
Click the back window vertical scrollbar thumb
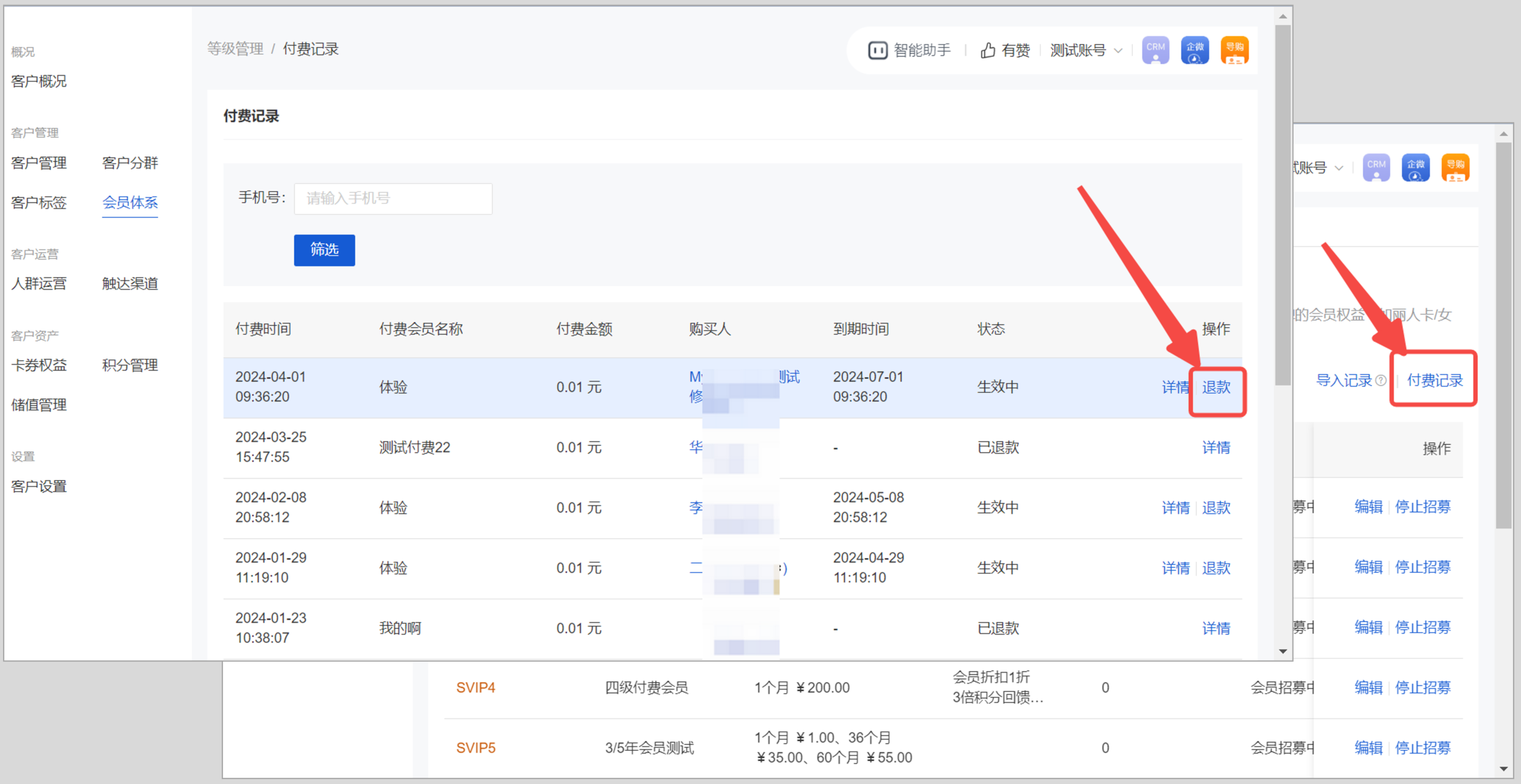click(1504, 335)
